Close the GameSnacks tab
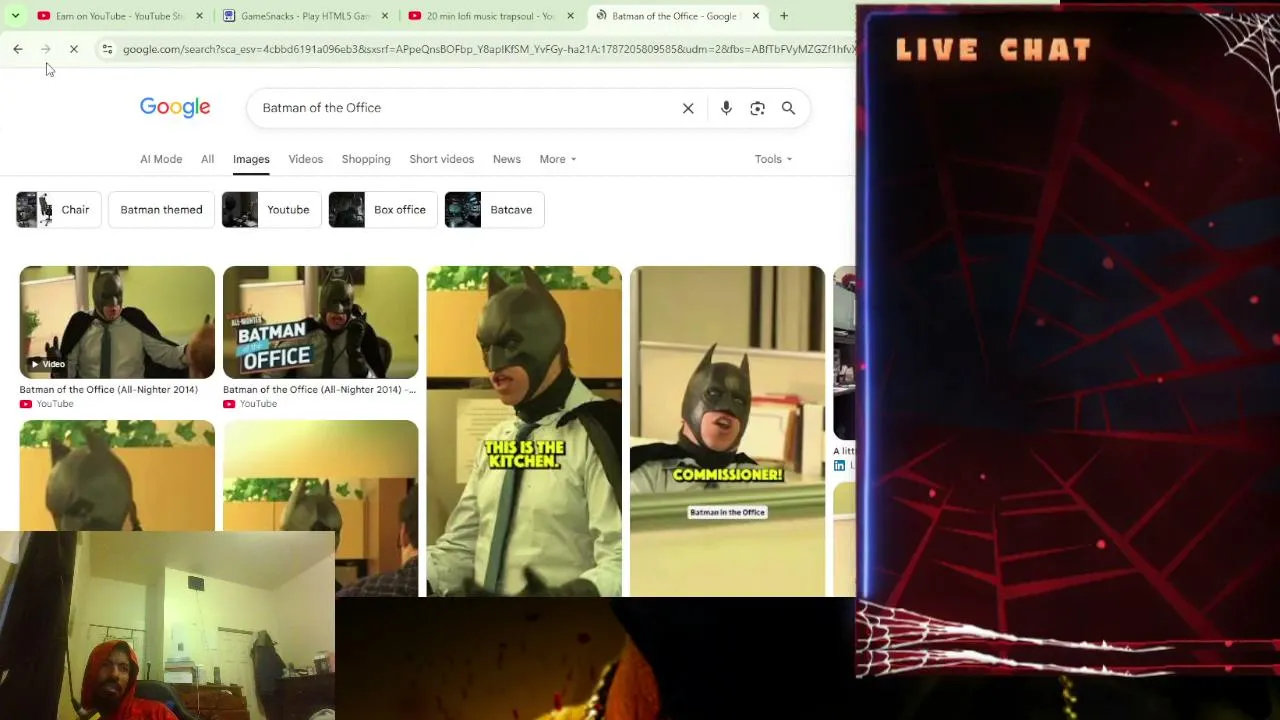This screenshot has width=1280, height=720. point(385,16)
